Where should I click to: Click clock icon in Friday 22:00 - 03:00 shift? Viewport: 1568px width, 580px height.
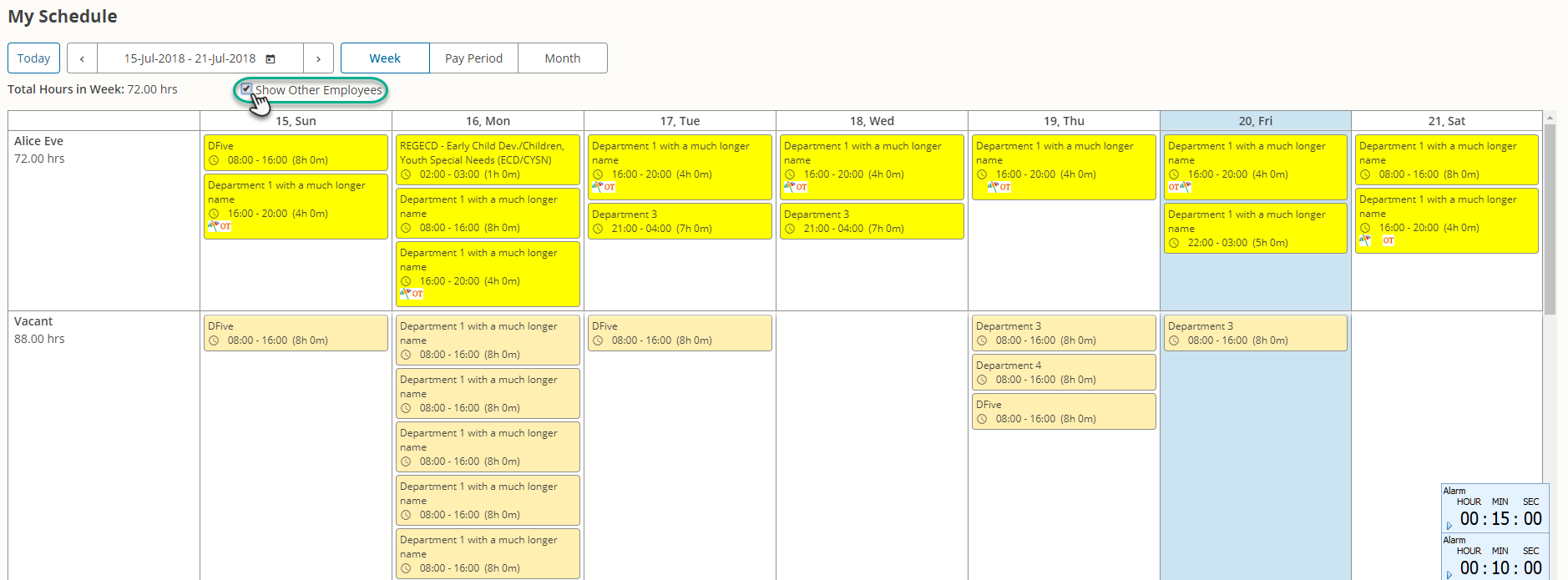tap(1174, 243)
